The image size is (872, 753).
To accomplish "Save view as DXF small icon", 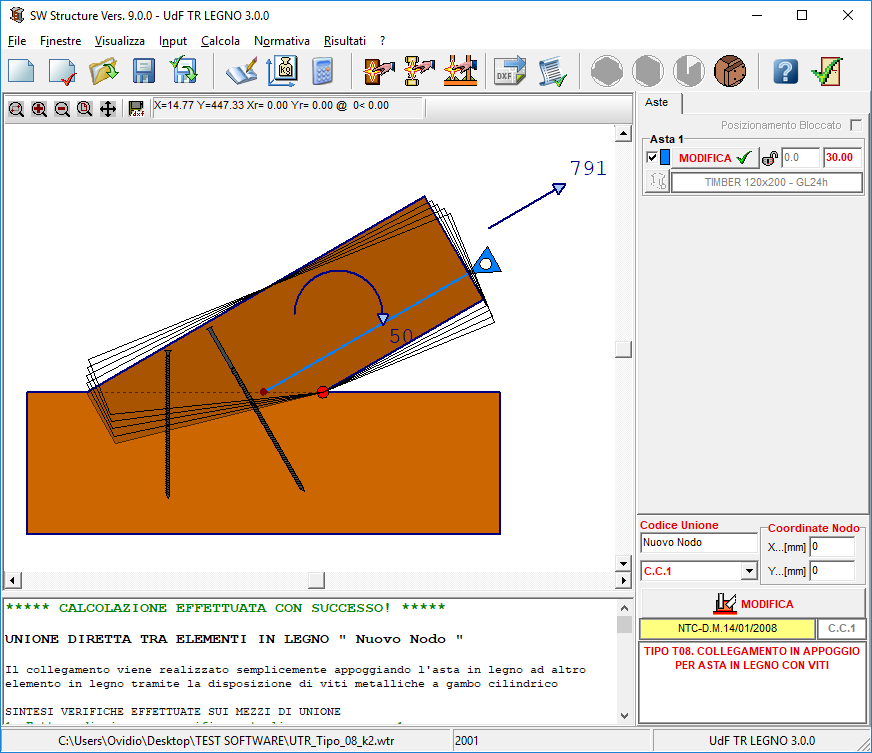I will pyautogui.click(x=136, y=108).
